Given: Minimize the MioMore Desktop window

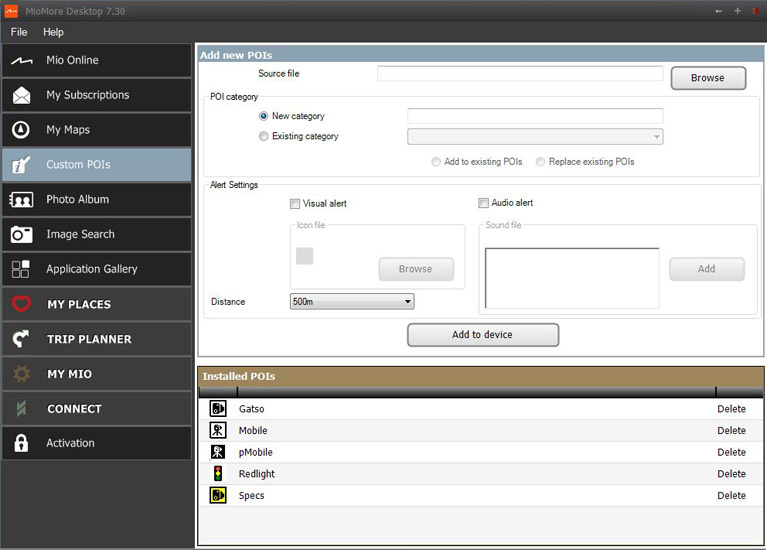Looking at the screenshot, I should coord(719,11).
